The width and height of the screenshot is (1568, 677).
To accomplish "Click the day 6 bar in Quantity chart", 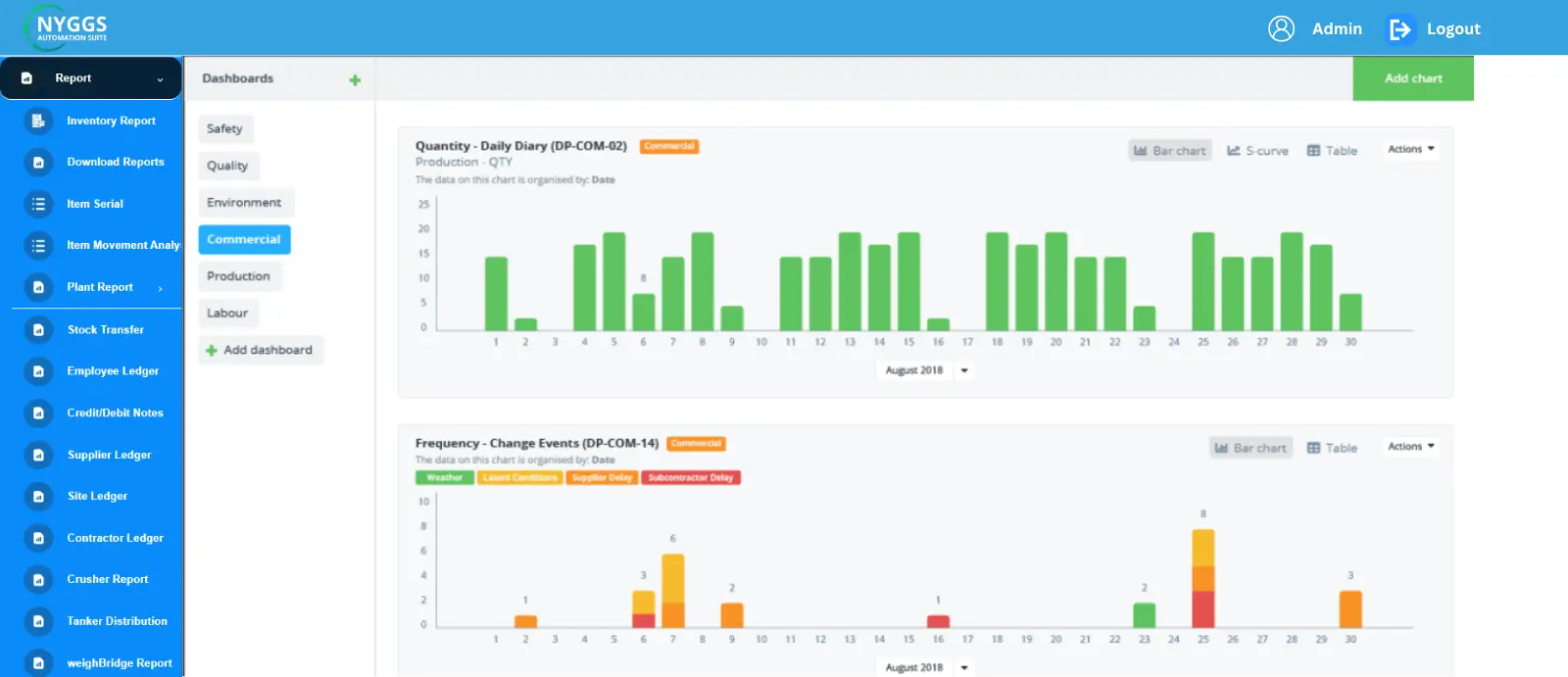I will pyautogui.click(x=644, y=312).
